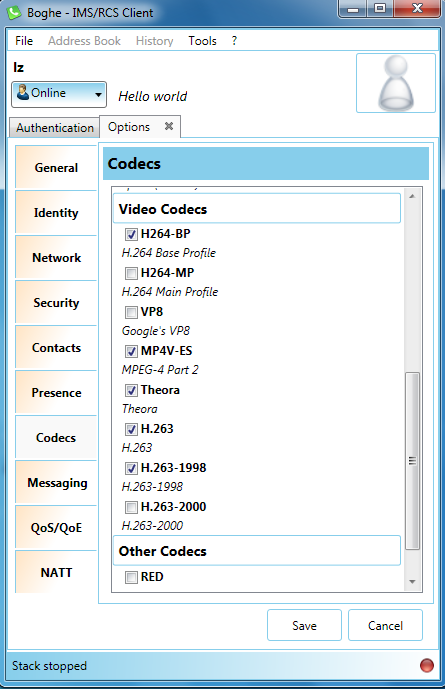The height and width of the screenshot is (689, 445).
Task: Disable the Theora codec checkbox
Action: tap(131, 390)
